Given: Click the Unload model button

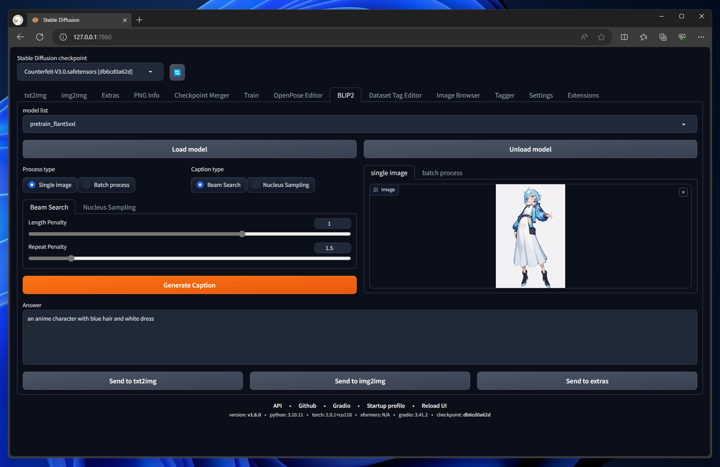Looking at the screenshot, I should pos(530,149).
